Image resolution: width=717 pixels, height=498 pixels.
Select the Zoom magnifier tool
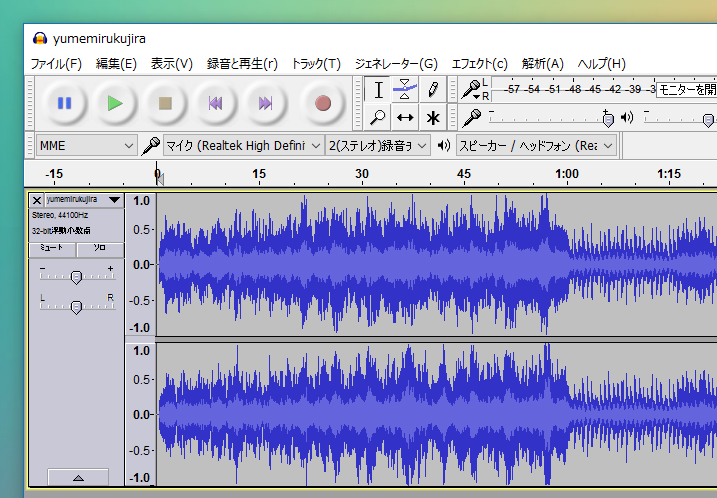pyautogui.click(x=378, y=118)
